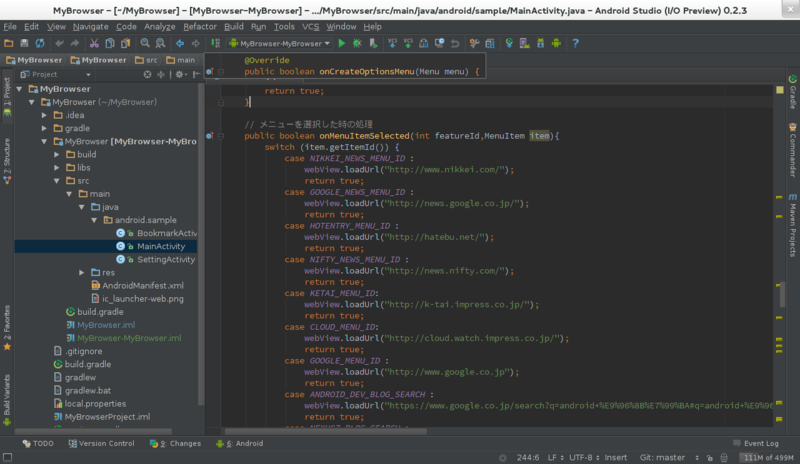Toggle the tool window button at bottom-left corner
The width and height of the screenshot is (800, 464).
point(7,457)
